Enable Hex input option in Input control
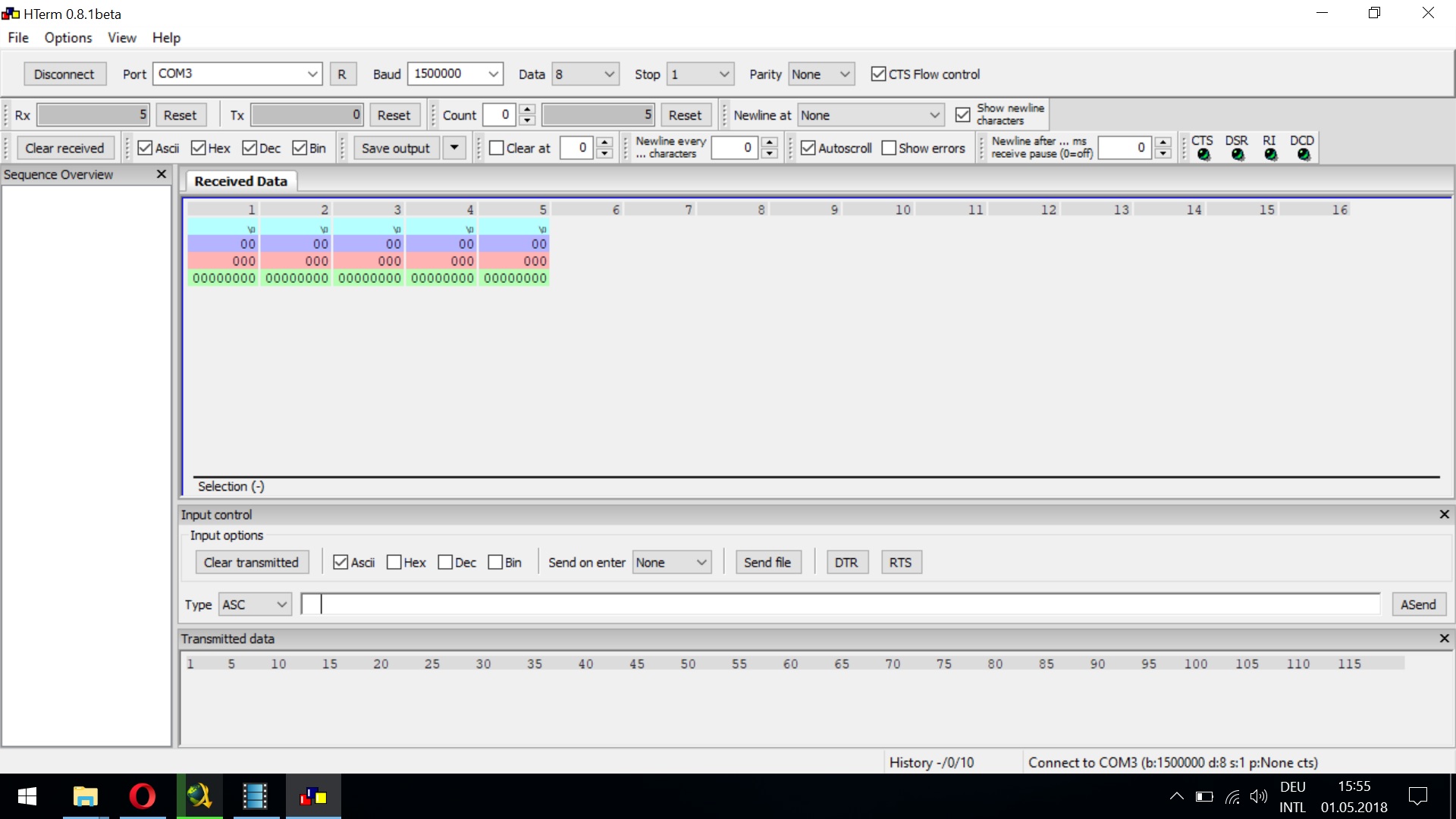 [x=394, y=563]
